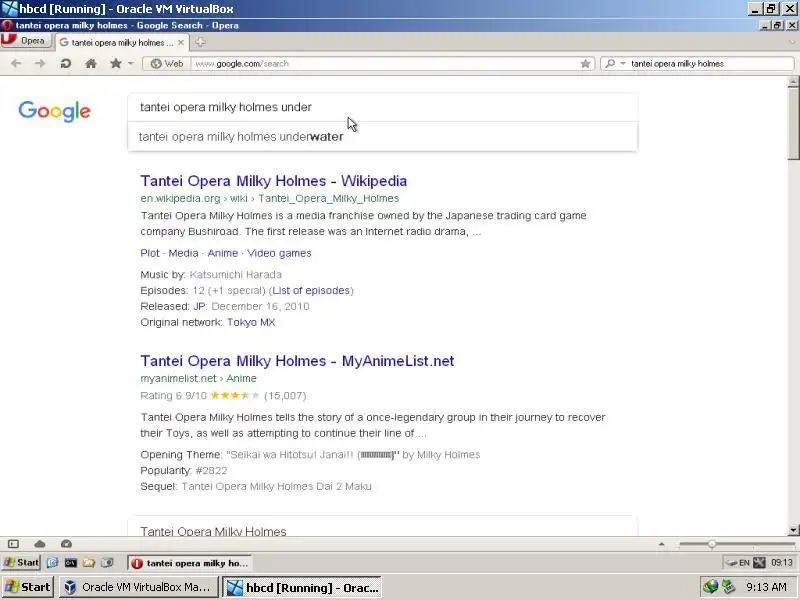The image size is (800, 600).
Task: Open the Tokyo MX link
Action: click(251, 322)
